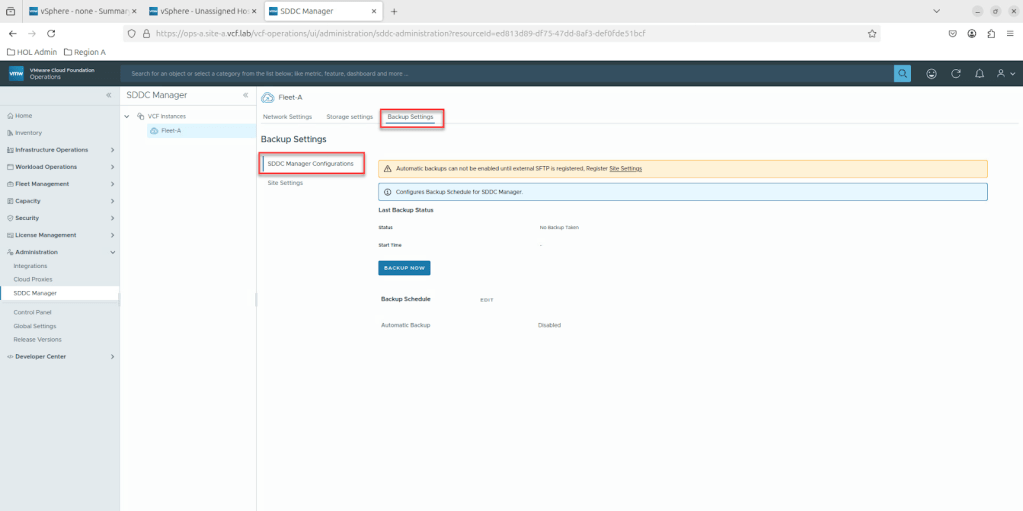Expand Fleet Management menu
1023x511 pixels.
(x=59, y=183)
